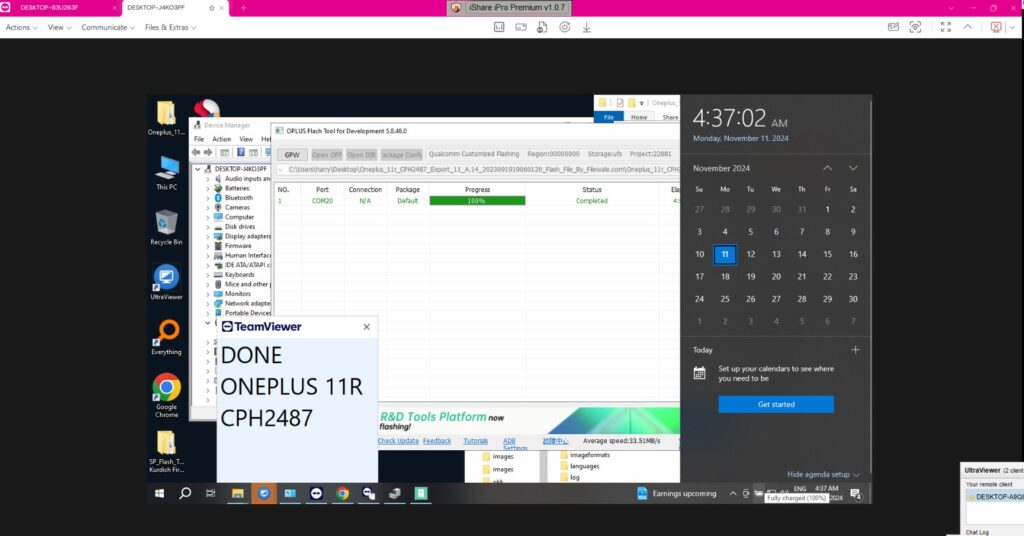
Task: Go to next month in calendar
Action: pos(853,168)
